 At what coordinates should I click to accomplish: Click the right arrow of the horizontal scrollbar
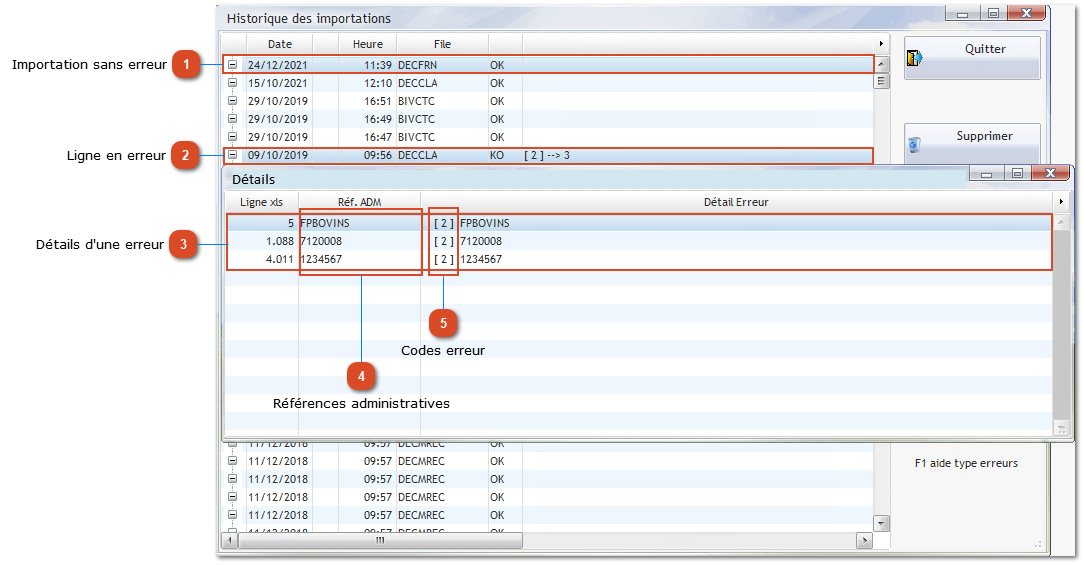(x=864, y=541)
